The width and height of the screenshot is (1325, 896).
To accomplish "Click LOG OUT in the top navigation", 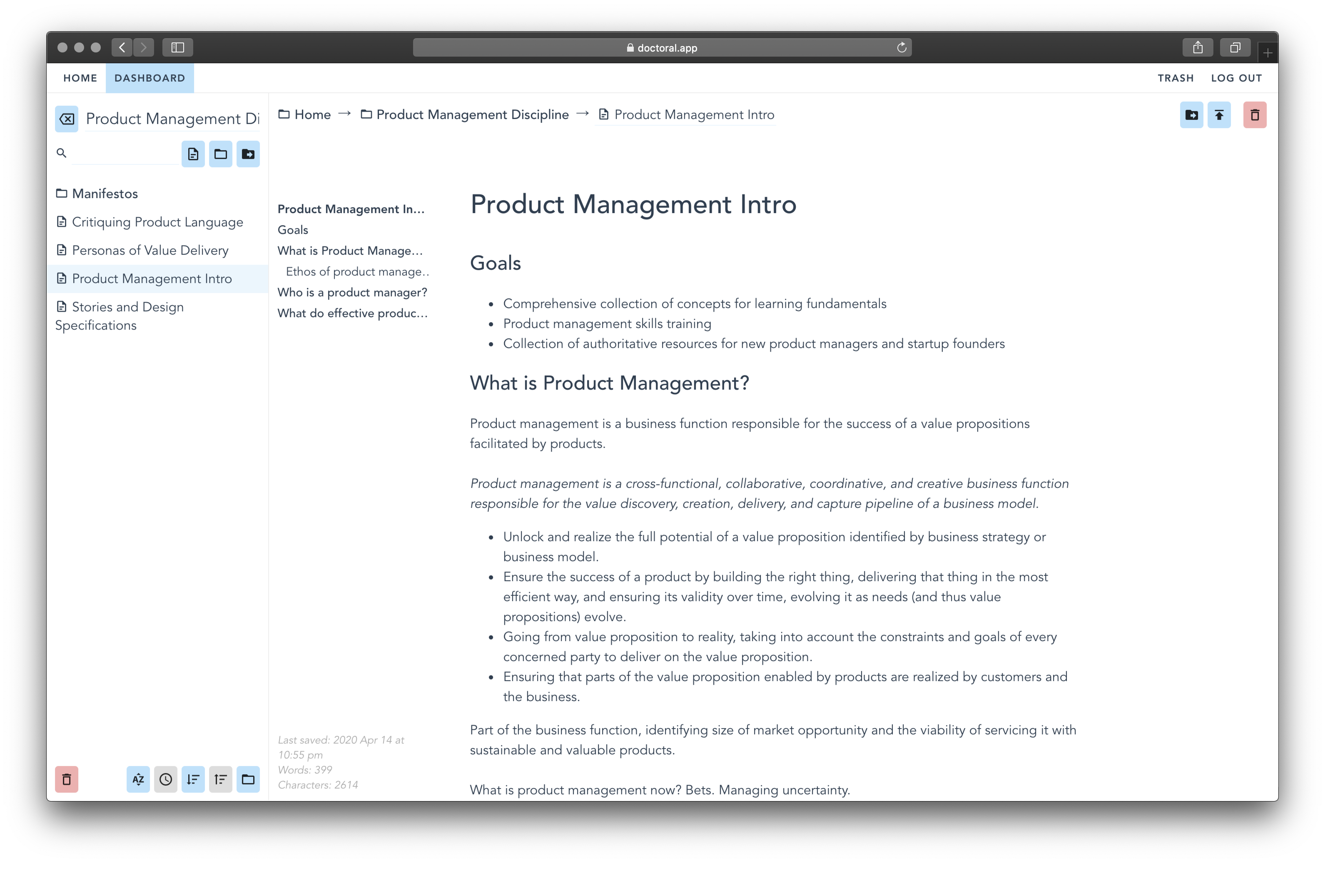I will tap(1237, 78).
